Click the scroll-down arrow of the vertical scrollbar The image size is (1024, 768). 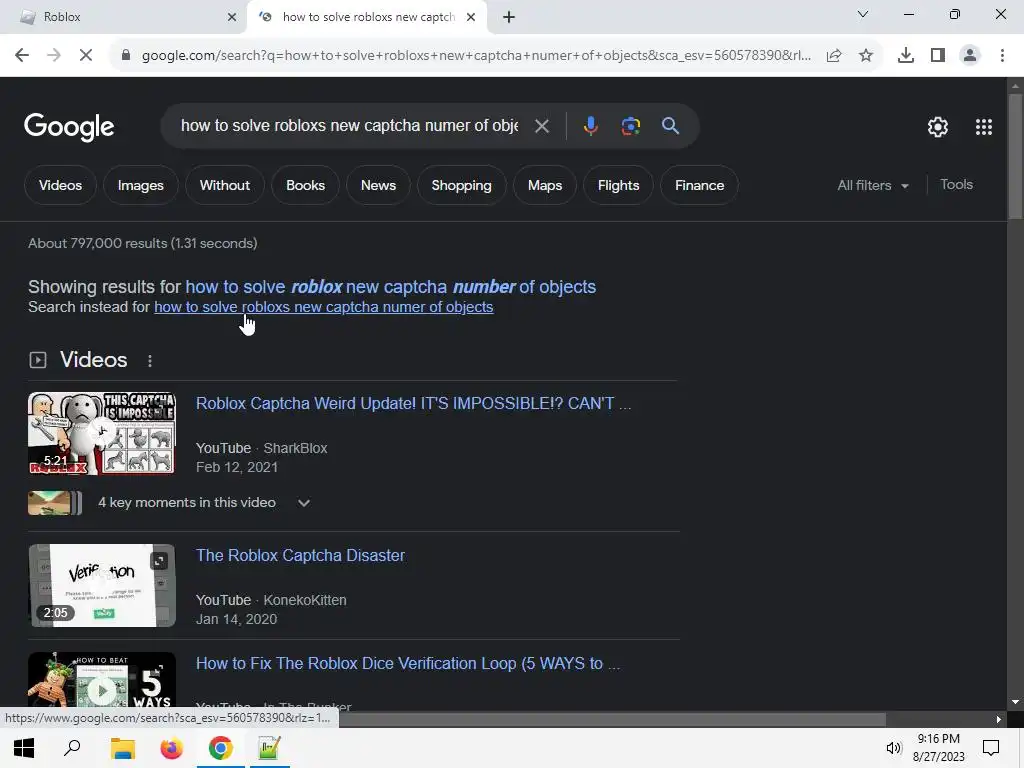point(1015,702)
